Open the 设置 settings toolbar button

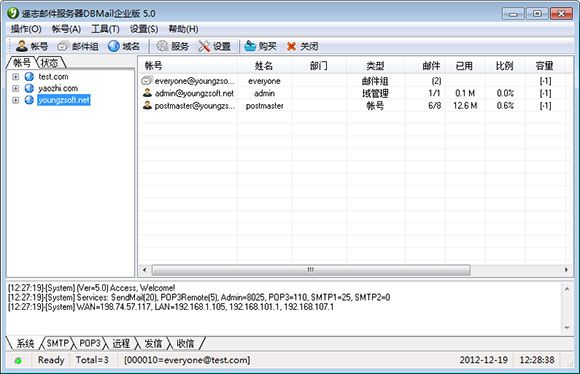pyautogui.click(x=215, y=46)
